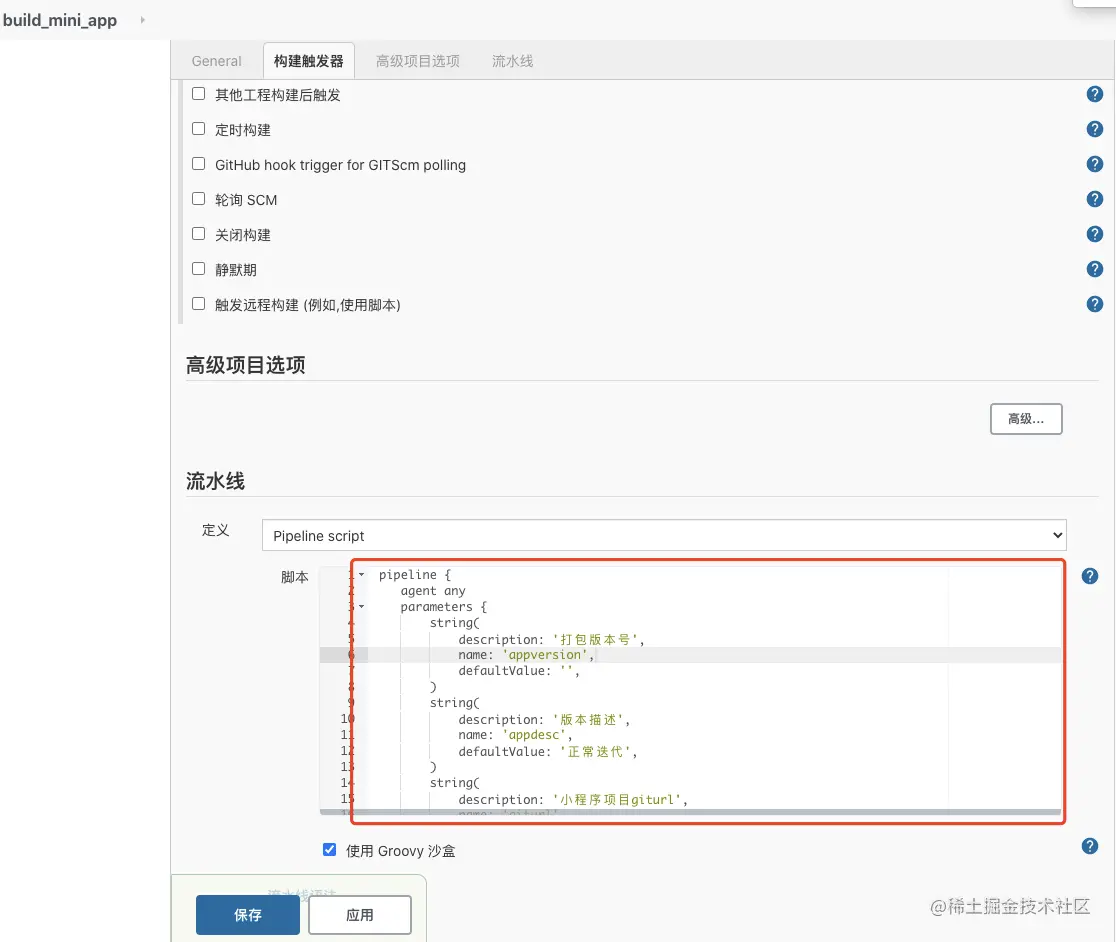
Task: Switch to the 高级项目选项 tab
Action: click(x=417, y=61)
